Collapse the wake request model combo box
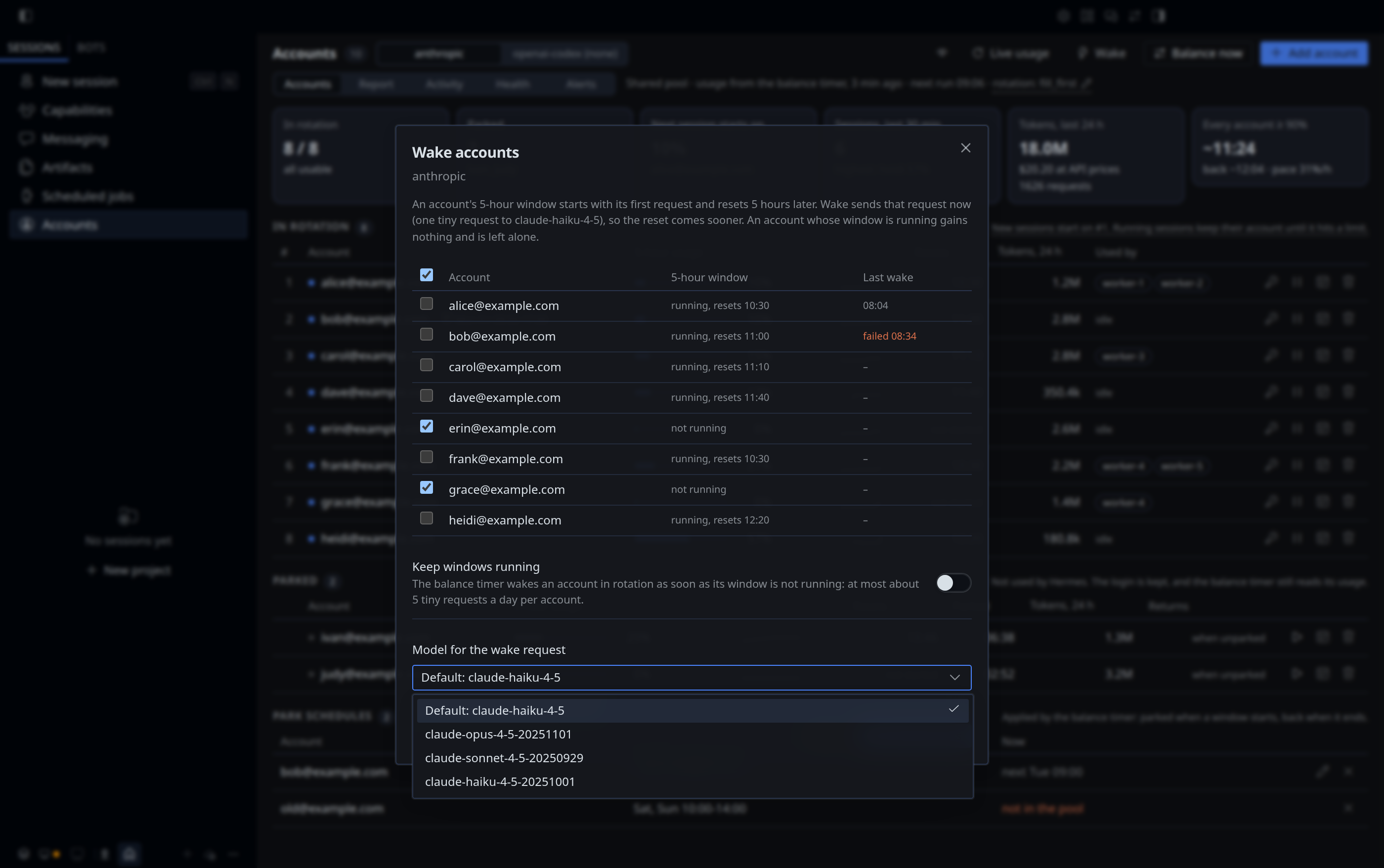The image size is (1384, 868). (x=692, y=677)
